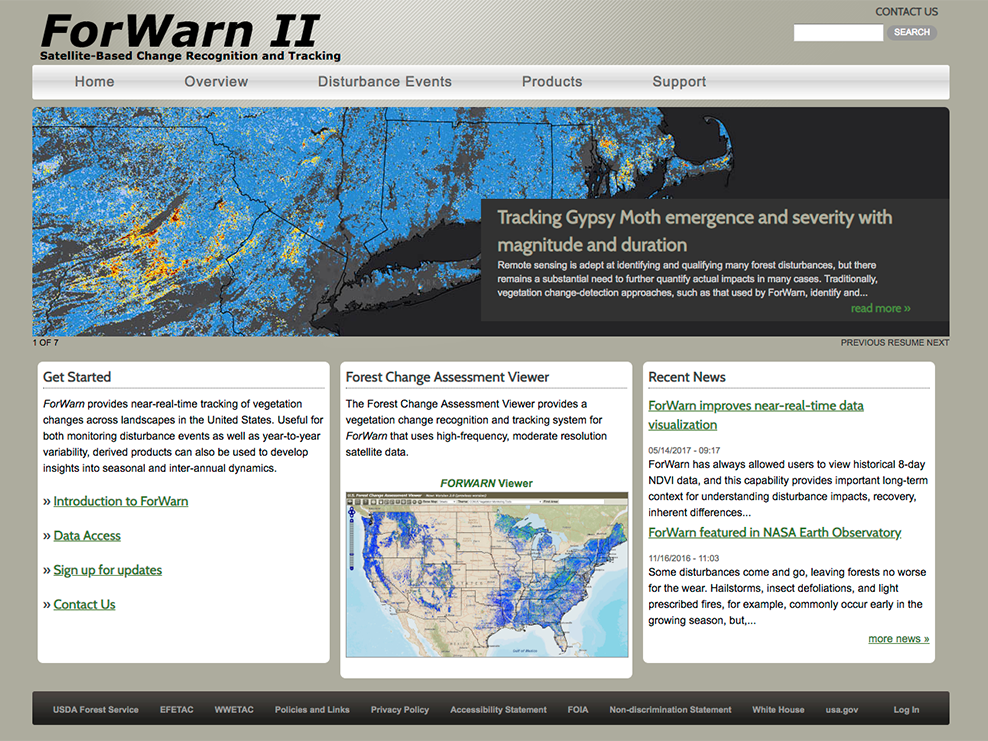Open the Overview menu
988x741 pixels.
pyautogui.click(x=216, y=82)
